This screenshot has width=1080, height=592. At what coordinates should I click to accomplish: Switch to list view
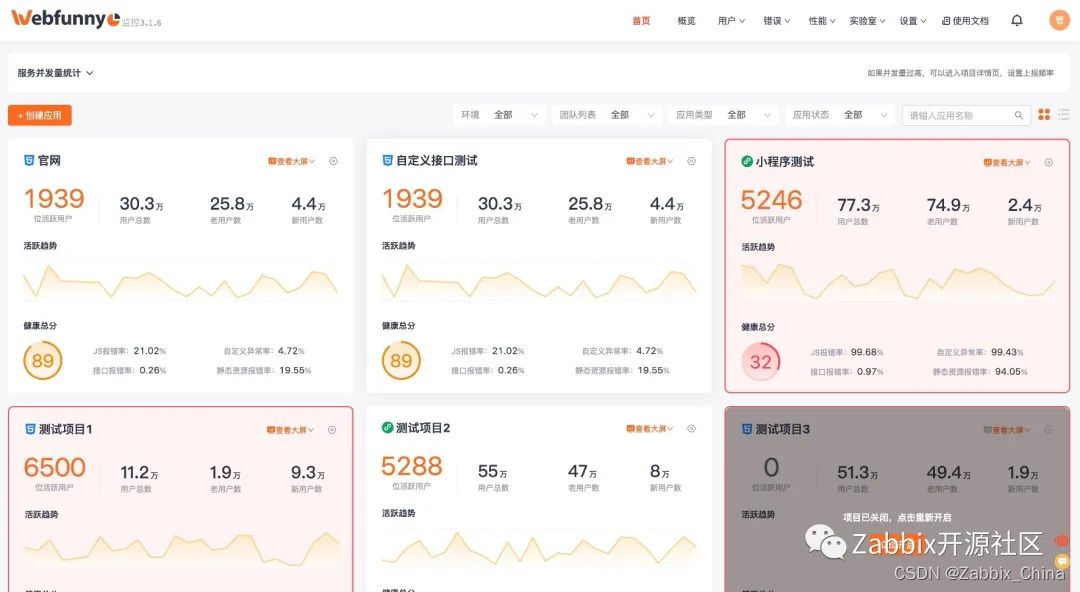(x=1064, y=114)
